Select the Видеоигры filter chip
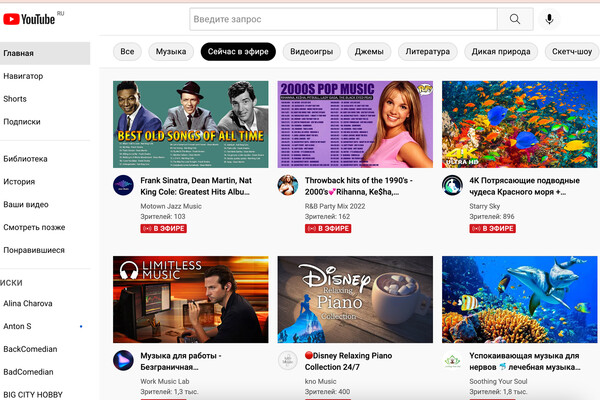 point(311,52)
